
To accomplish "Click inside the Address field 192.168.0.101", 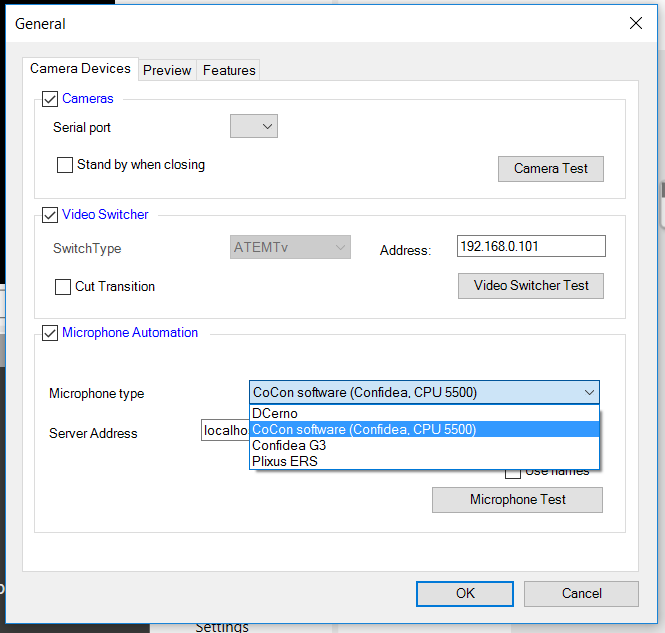I will [530, 246].
